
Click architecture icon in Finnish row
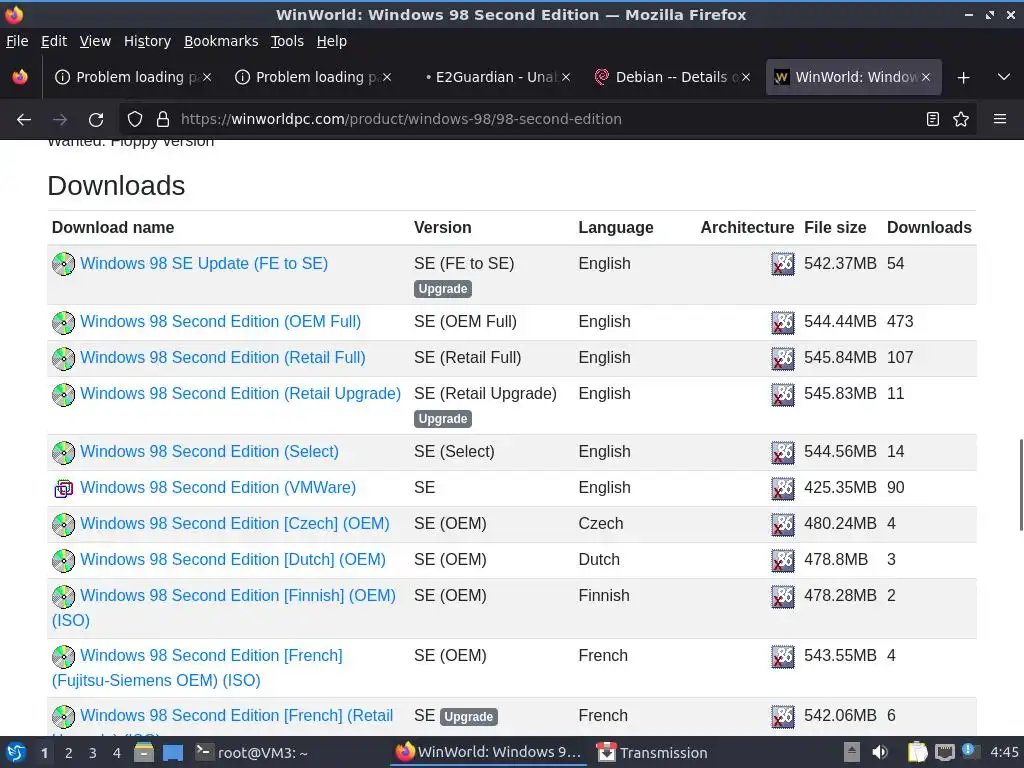(782, 596)
